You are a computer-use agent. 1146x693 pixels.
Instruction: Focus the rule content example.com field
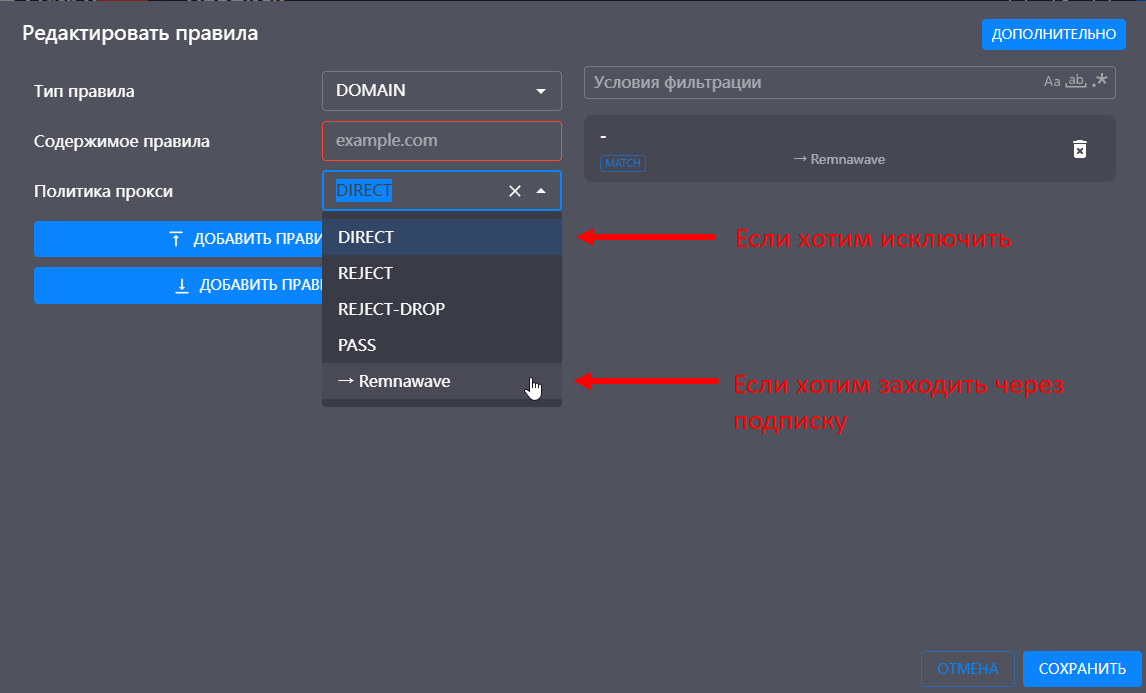(441, 140)
